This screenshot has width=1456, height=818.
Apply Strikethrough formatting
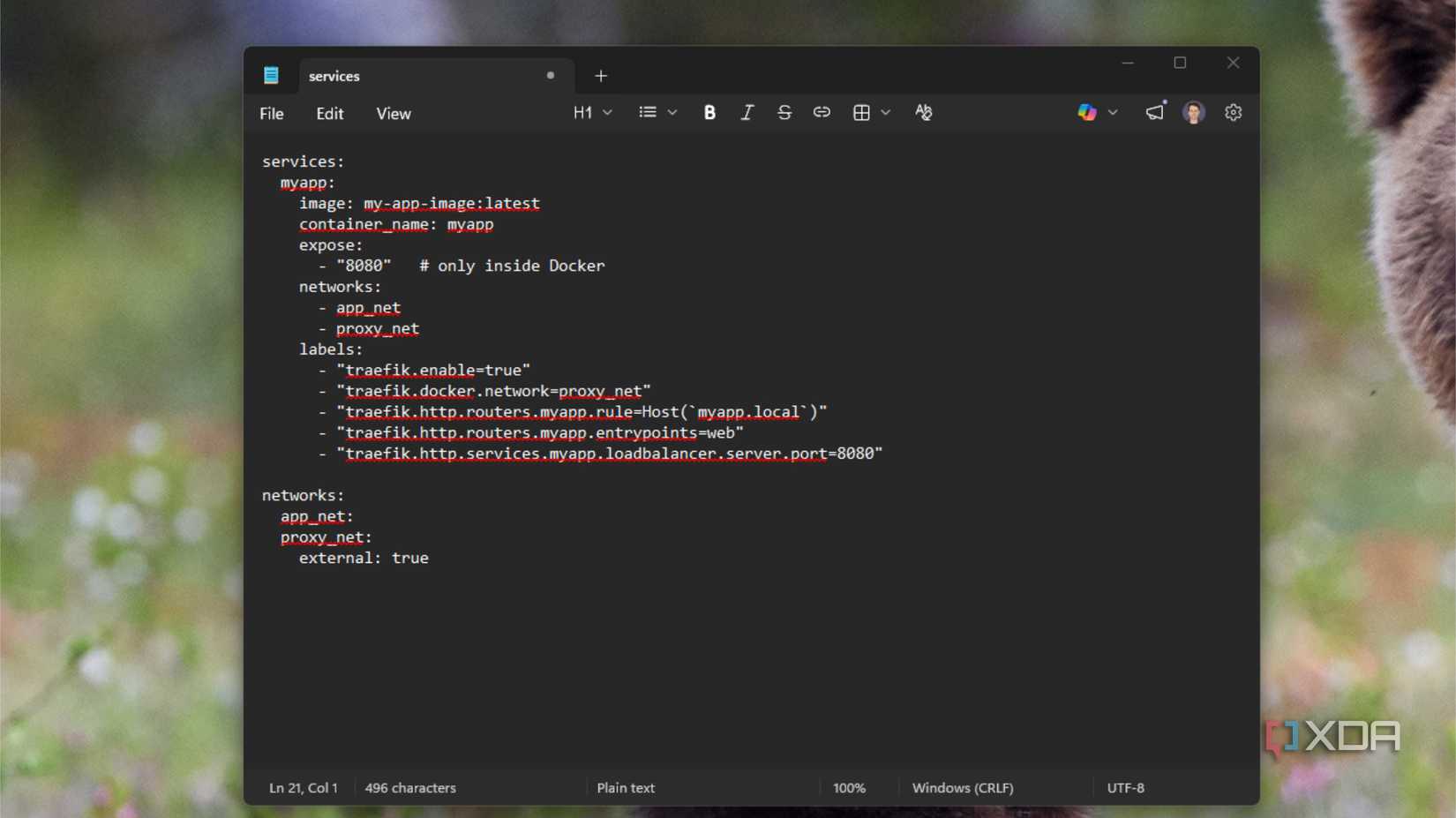pos(784,113)
